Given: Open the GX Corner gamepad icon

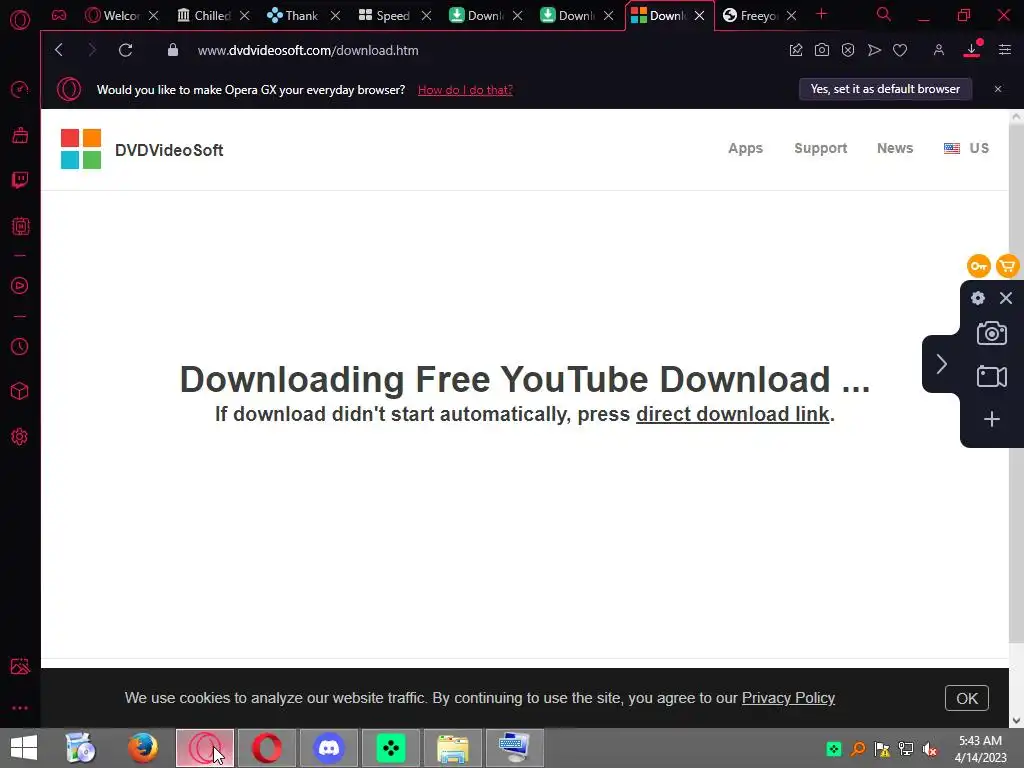Looking at the screenshot, I should tap(59, 15).
